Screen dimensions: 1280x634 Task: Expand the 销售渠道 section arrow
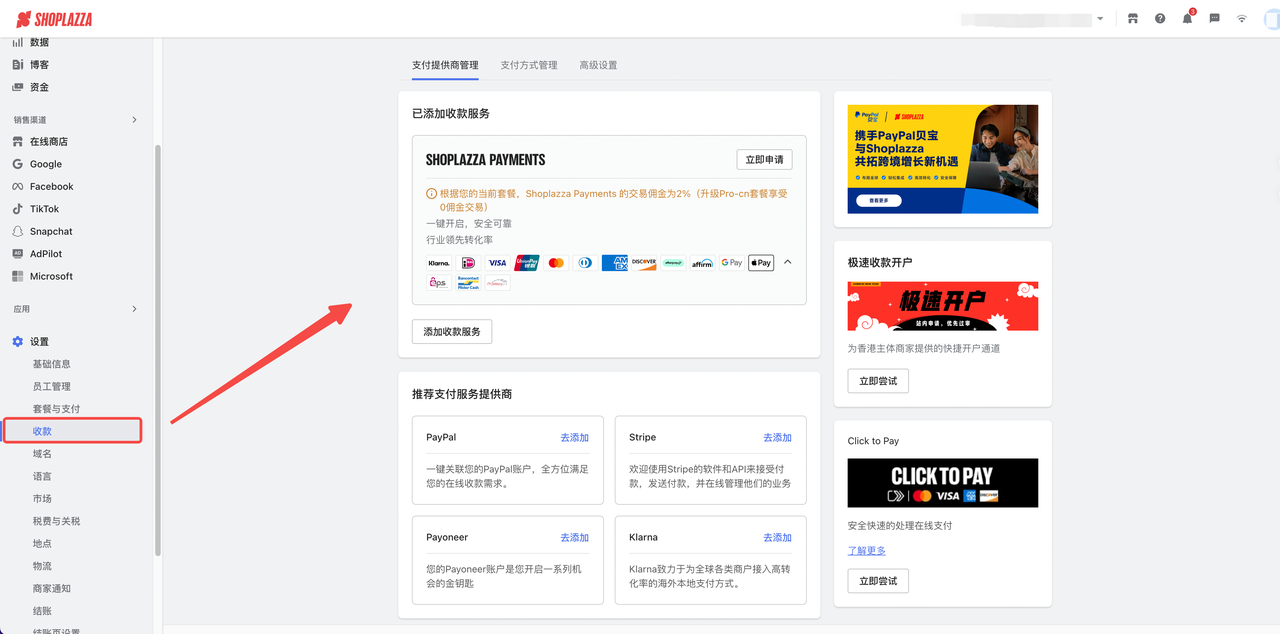click(x=134, y=119)
